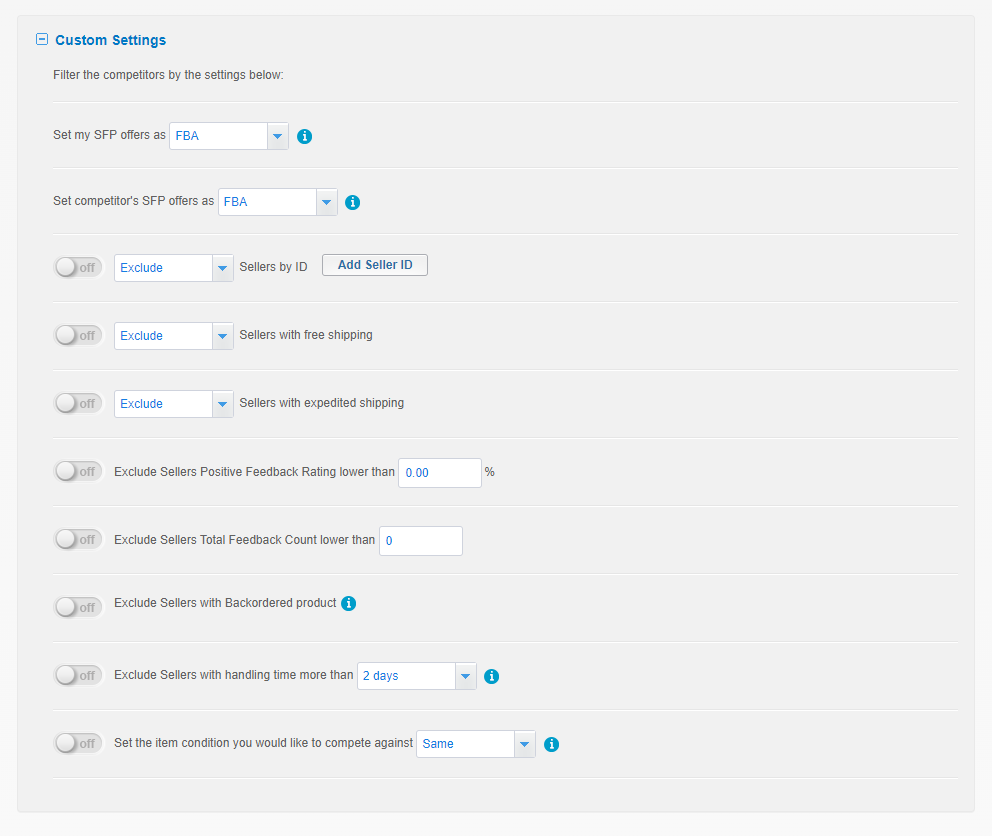Image resolution: width=992 pixels, height=836 pixels.
Task: Open the competitor's SFP offers dropdown
Action: 278,202
